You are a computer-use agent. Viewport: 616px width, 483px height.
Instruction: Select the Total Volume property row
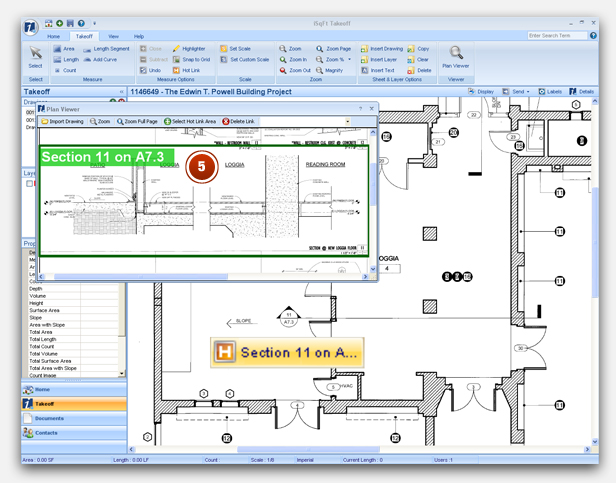click(x=73, y=354)
